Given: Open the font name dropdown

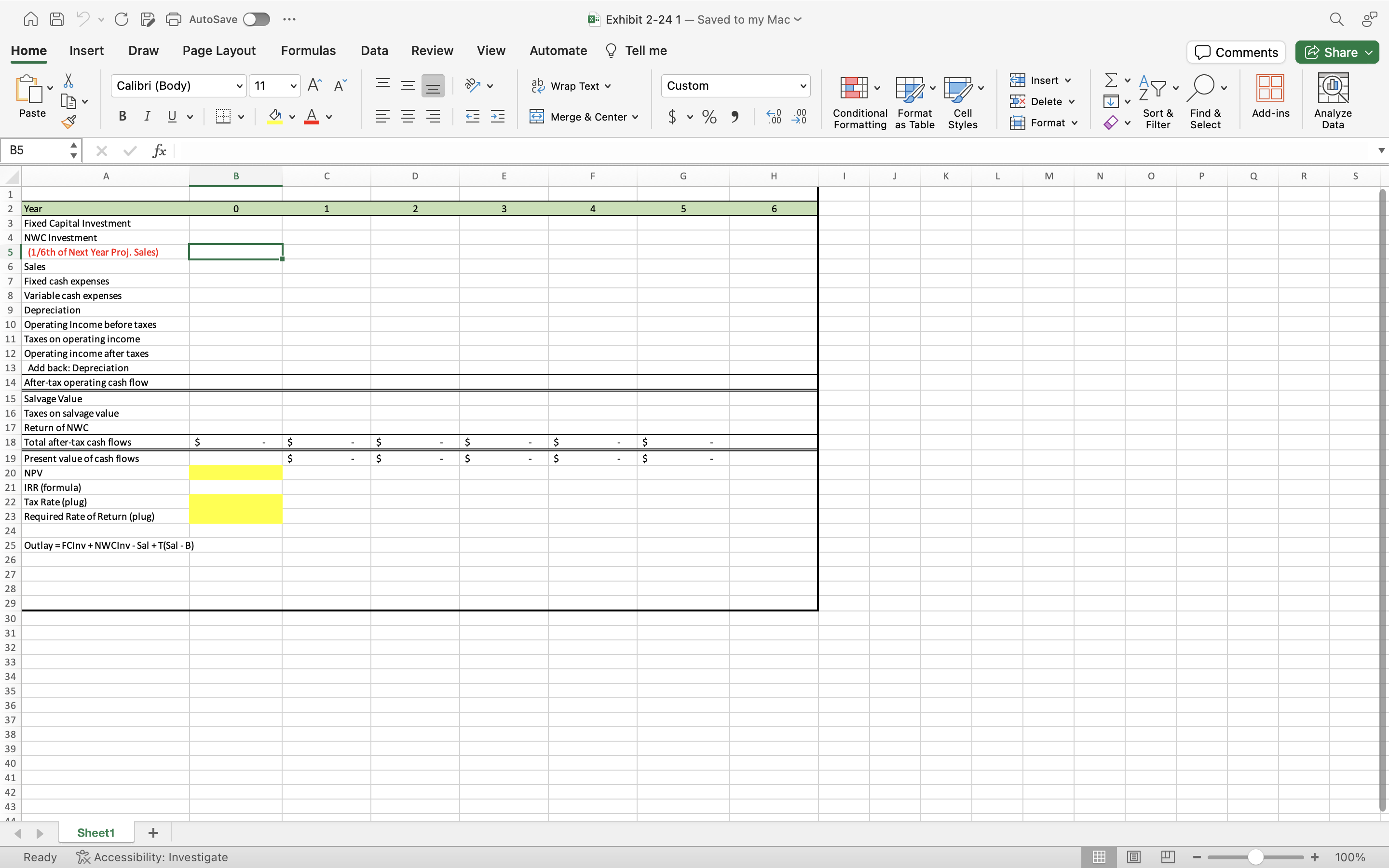Looking at the screenshot, I should pyautogui.click(x=241, y=85).
